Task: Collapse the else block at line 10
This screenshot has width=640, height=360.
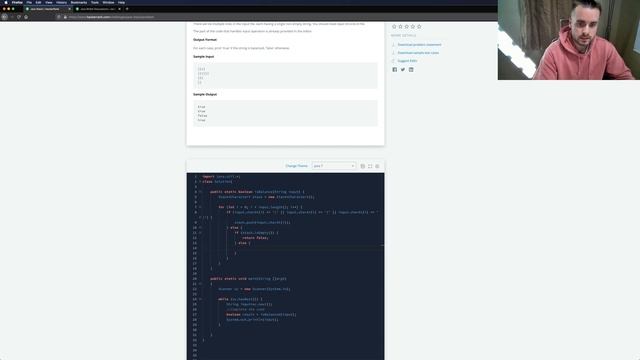Action: pos(200,228)
